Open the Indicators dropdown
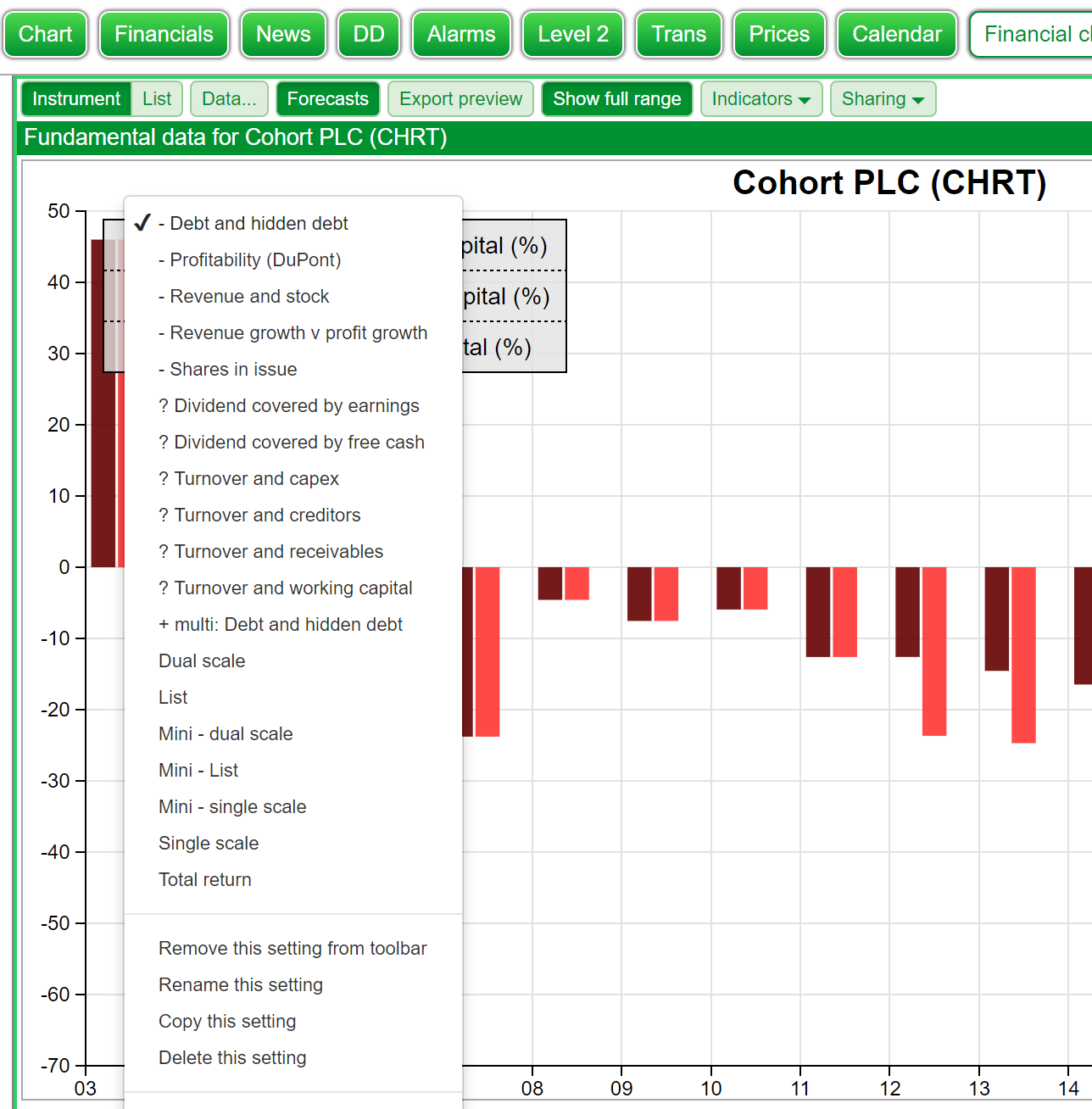 tap(760, 99)
